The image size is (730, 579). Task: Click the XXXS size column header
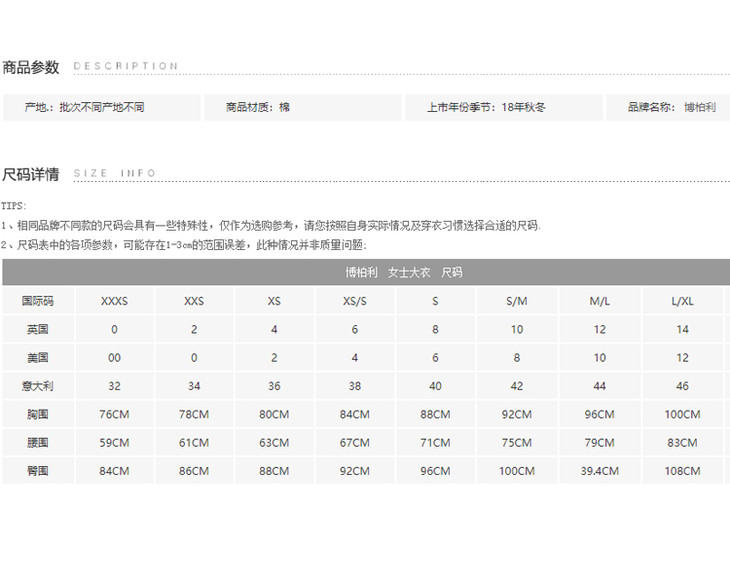pos(114,301)
